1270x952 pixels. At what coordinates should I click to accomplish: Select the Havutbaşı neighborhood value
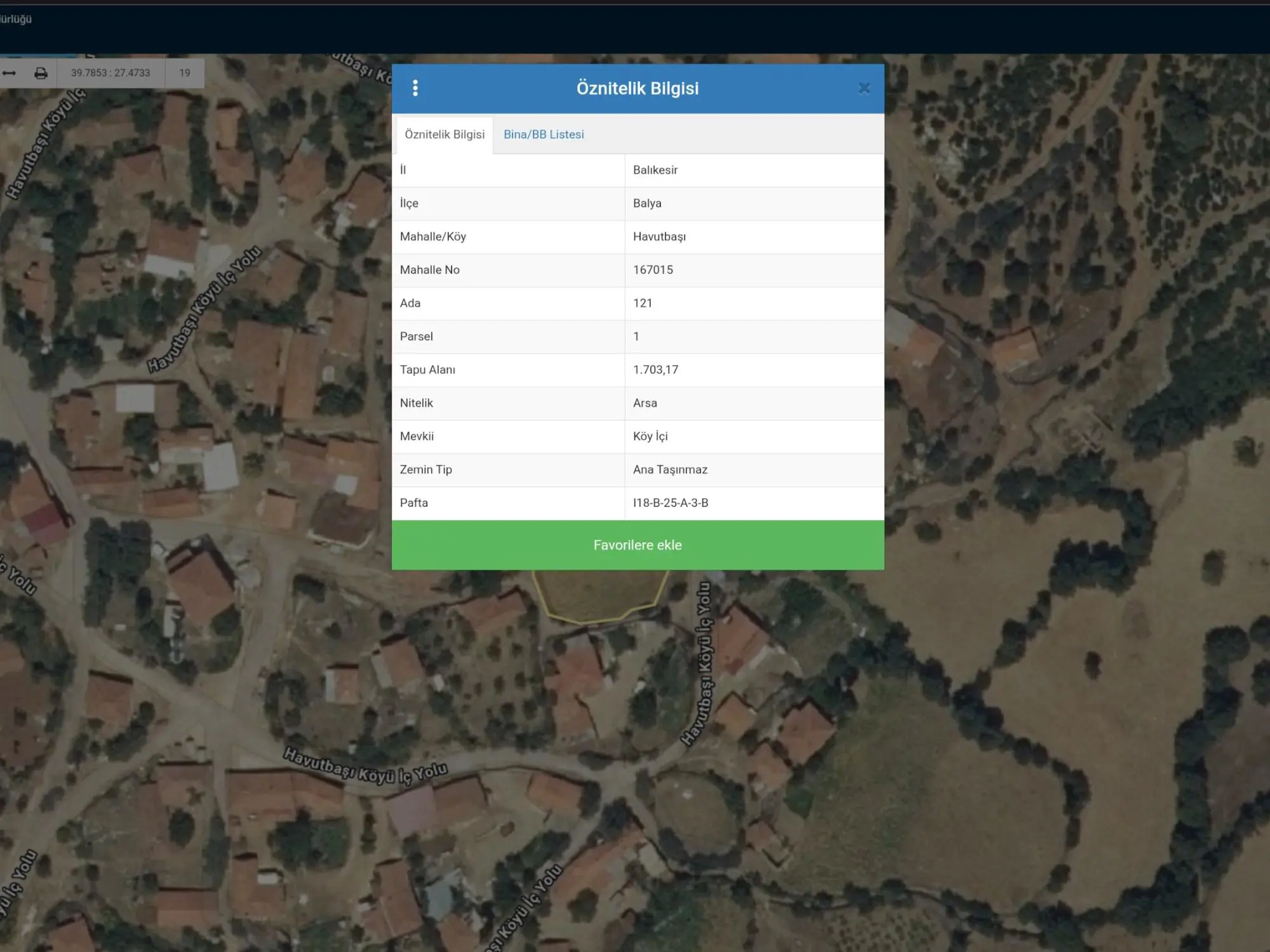coord(659,237)
